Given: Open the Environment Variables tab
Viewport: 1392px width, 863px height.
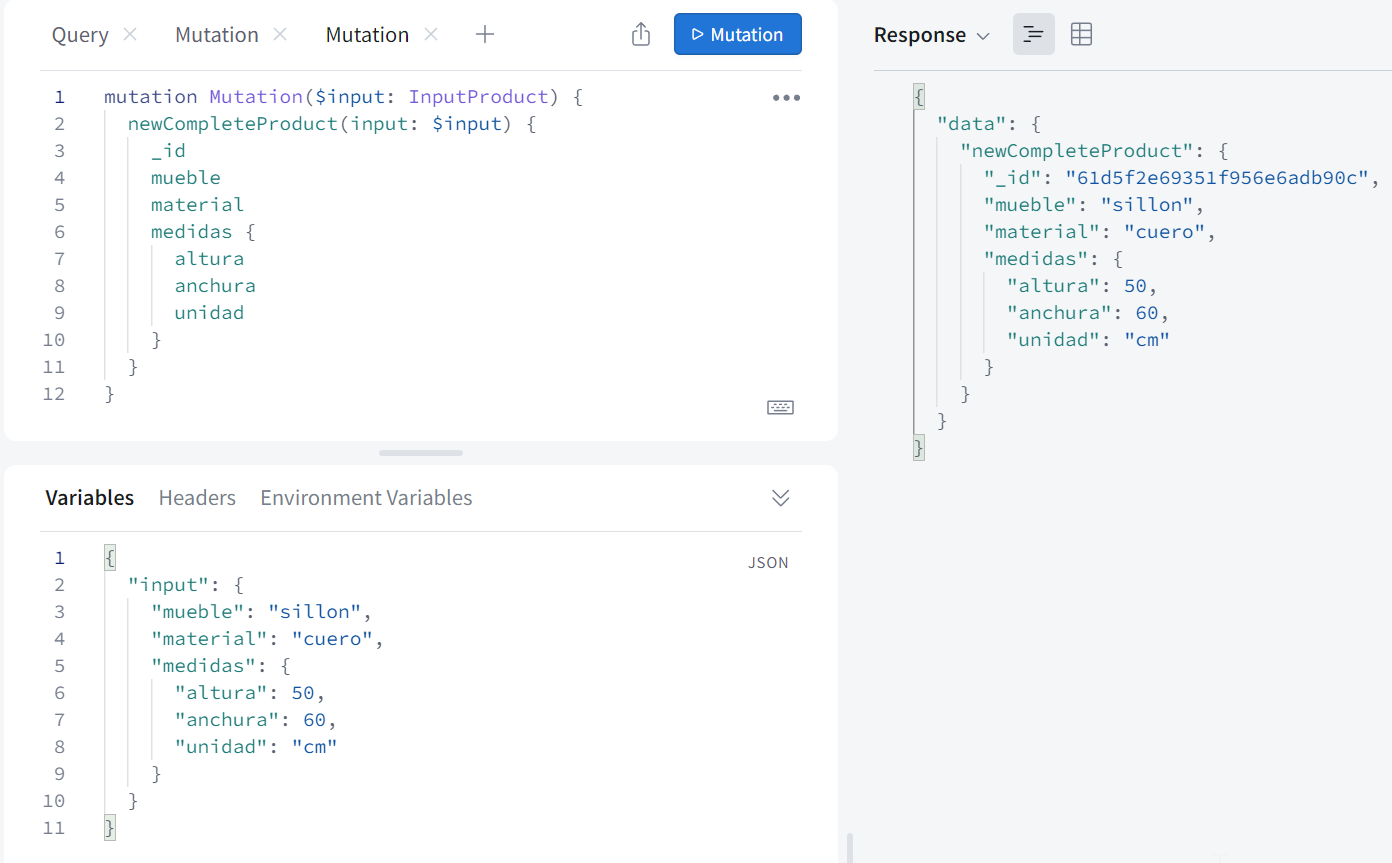Looking at the screenshot, I should coord(366,497).
